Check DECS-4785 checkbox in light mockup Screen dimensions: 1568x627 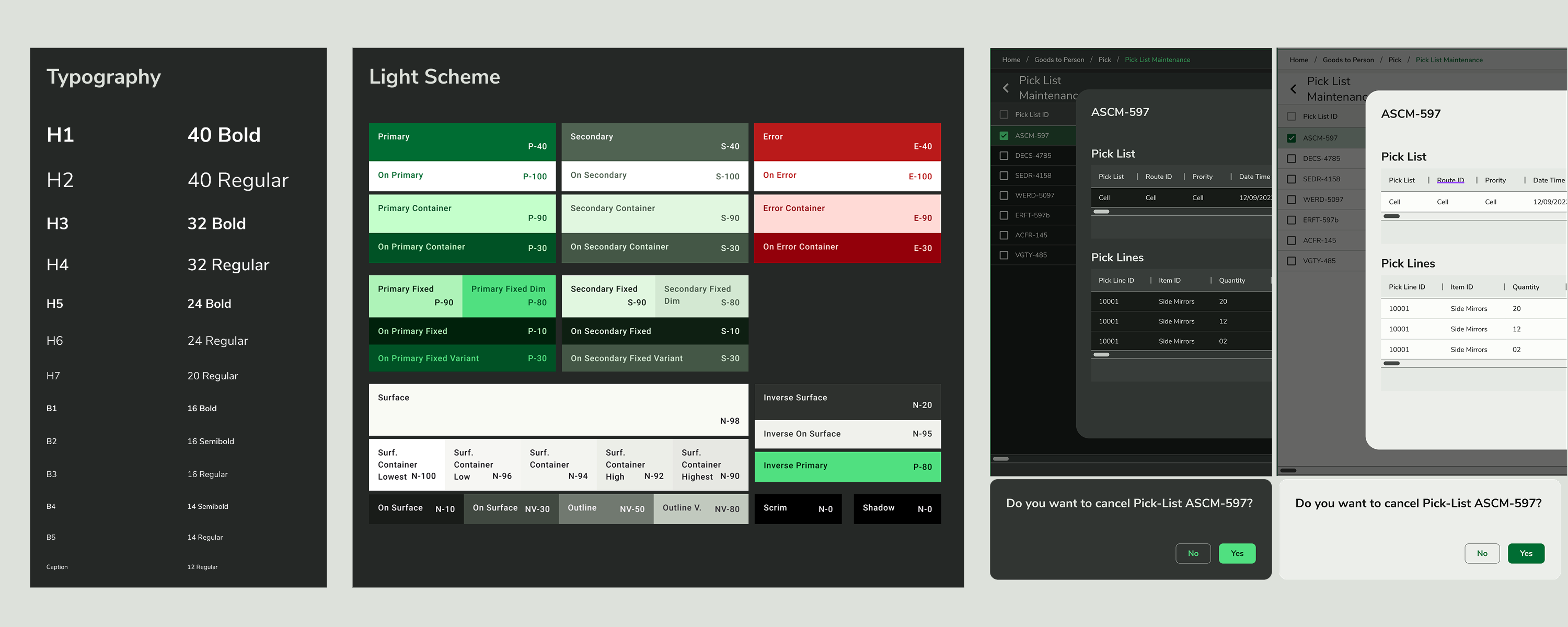[1291, 159]
